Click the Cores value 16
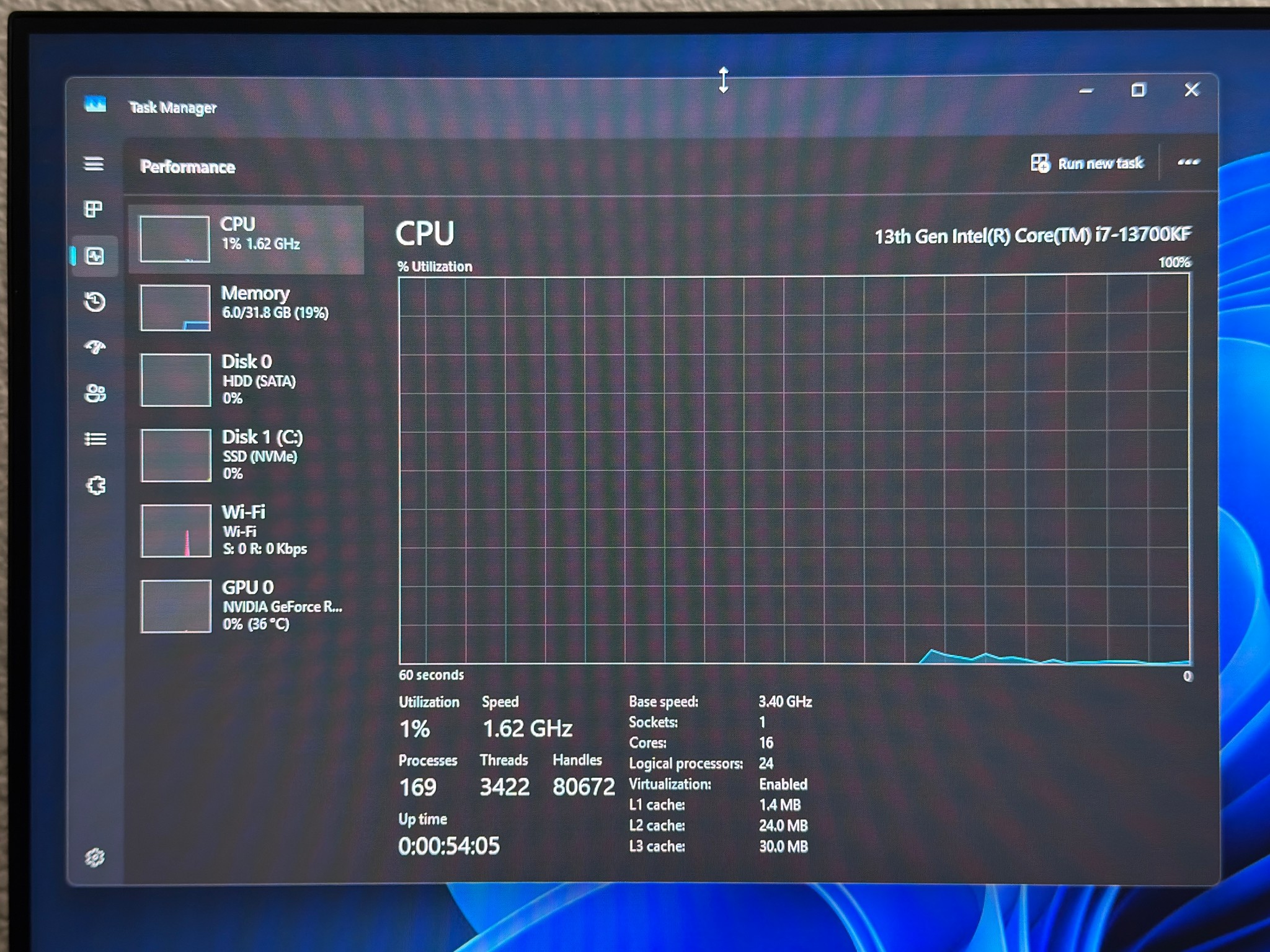Image resolution: width=1270 pixels, height=952 pixels. [x=766, y=743]
